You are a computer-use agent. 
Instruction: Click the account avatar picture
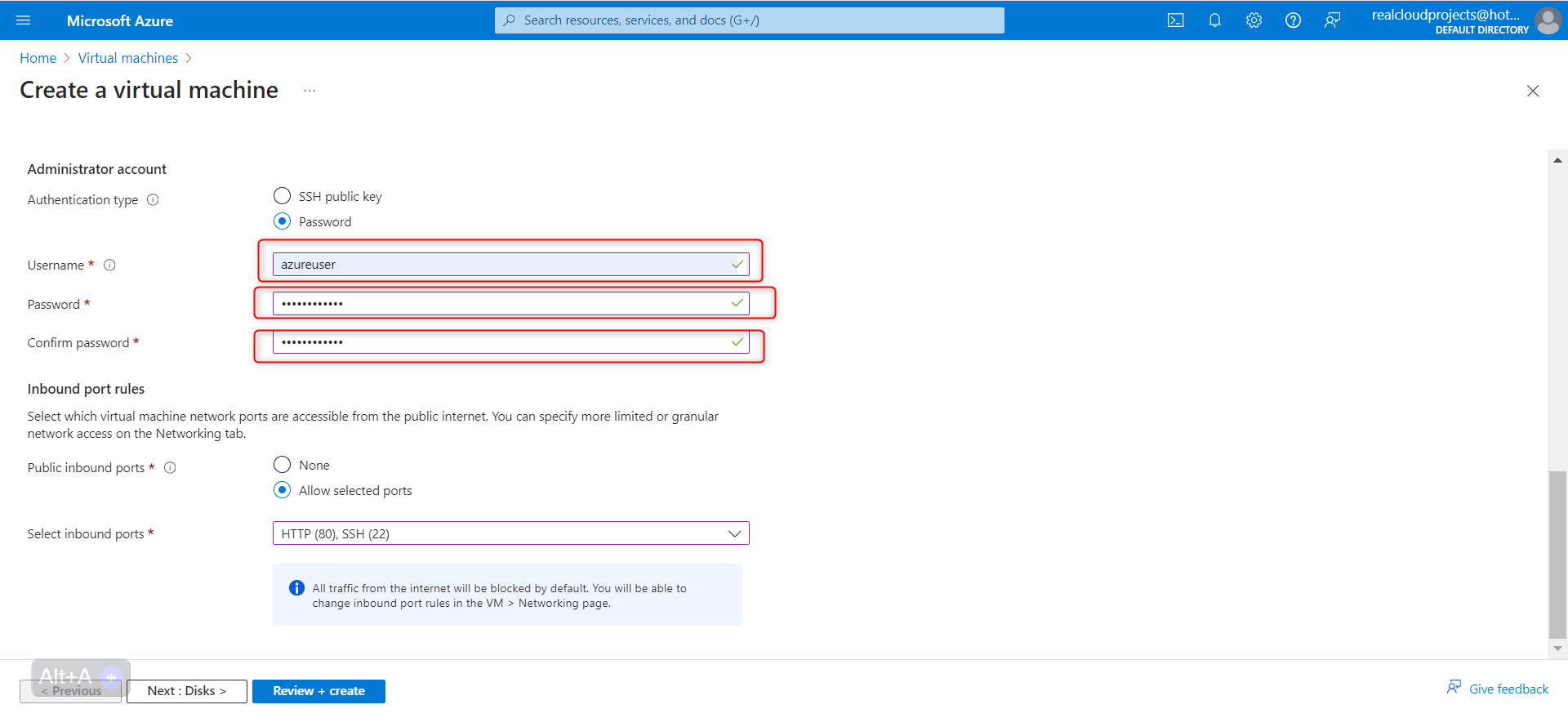pyautogui.click(x=1548, y=20)
